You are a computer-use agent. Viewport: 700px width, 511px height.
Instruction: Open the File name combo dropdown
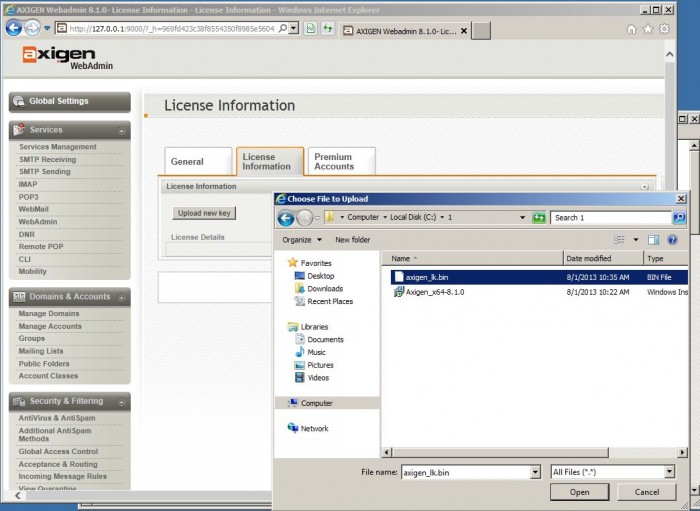point(535,472)
